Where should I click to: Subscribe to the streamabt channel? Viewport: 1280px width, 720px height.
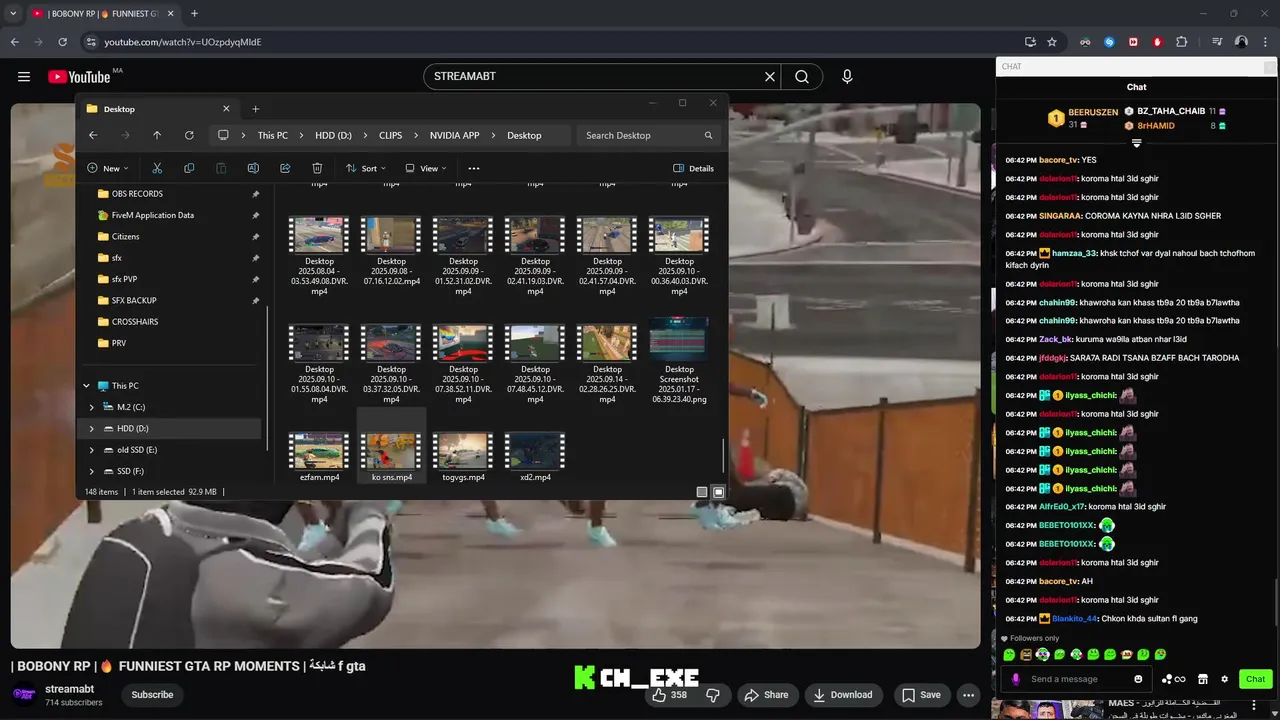[x=152, y=695]
